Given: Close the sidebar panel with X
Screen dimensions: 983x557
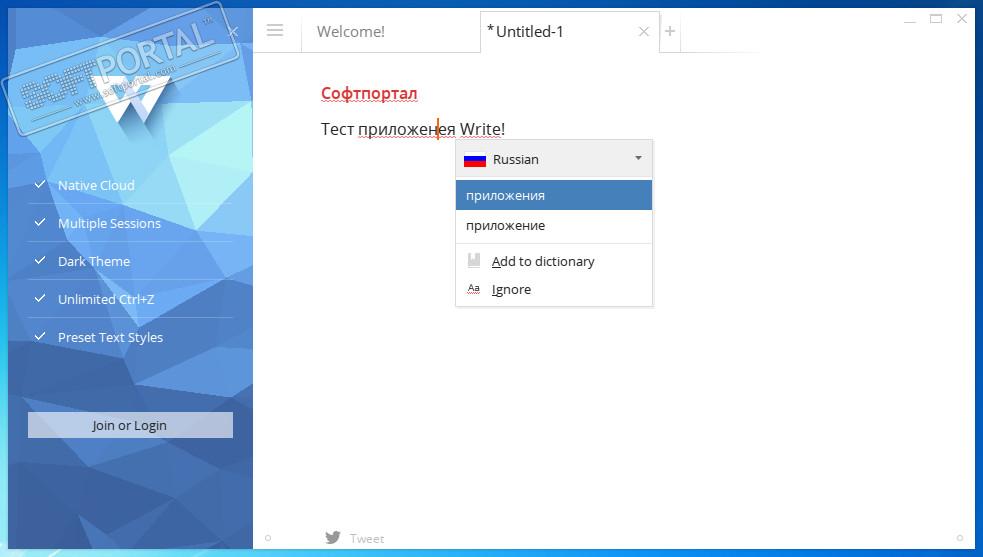Looking at the screenshot, I should (233, 31).
